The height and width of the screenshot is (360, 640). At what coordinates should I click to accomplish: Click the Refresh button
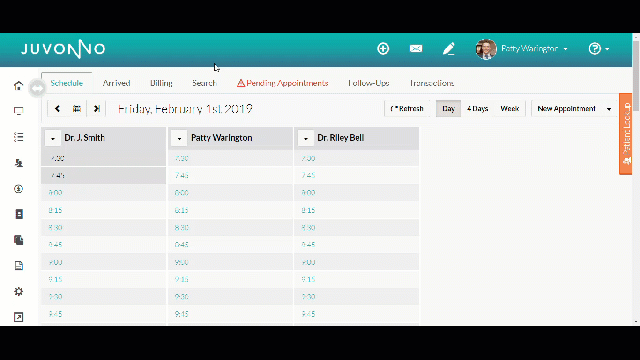tap(407, 109)
